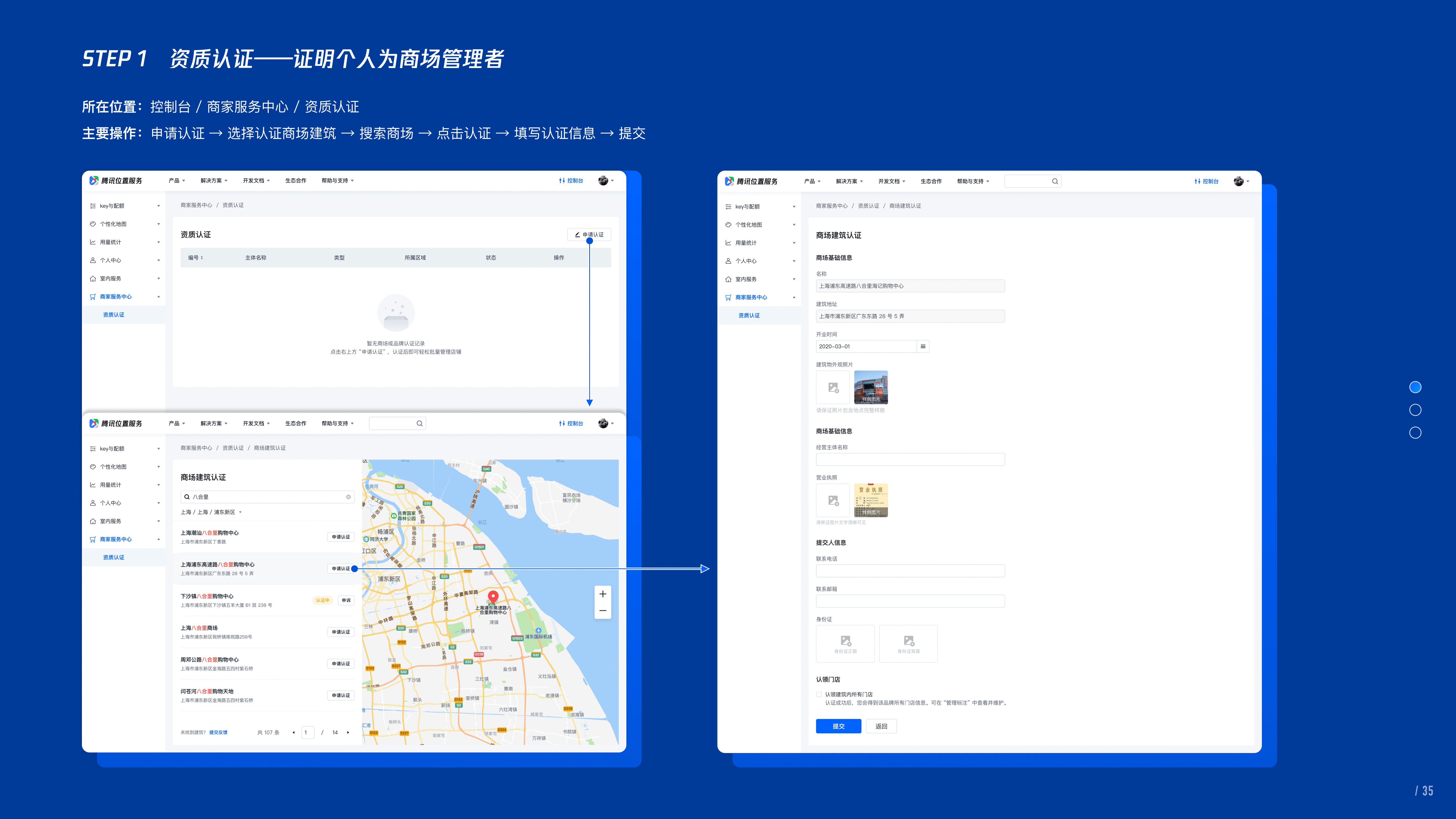This screenshot has height=819, width=1456.
Task: Click the 个人中心 person icon
Action: pos(93,260)
